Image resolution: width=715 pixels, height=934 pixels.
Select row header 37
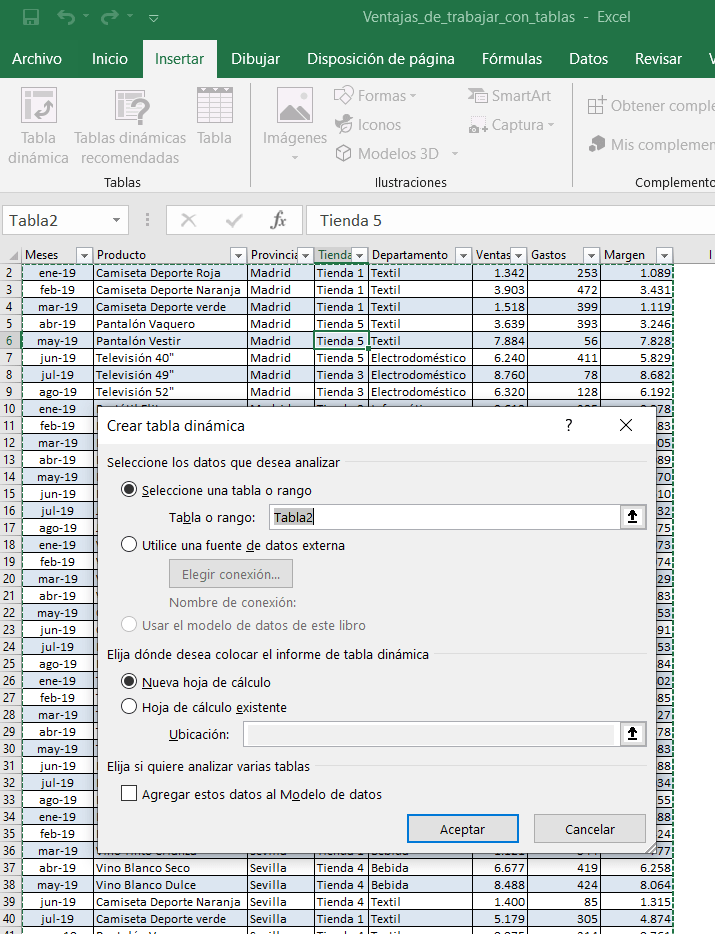tap(10, 868)
